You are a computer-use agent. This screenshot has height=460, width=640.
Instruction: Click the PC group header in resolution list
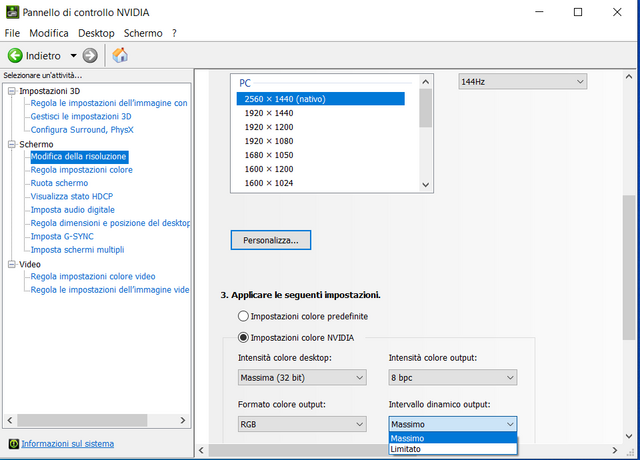tap(245, 83)
